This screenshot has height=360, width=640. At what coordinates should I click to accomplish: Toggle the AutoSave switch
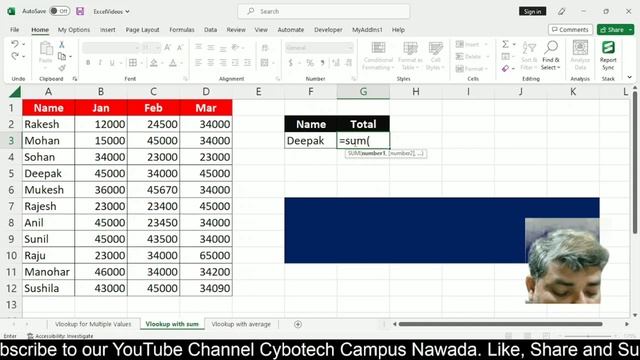[60, 11]
